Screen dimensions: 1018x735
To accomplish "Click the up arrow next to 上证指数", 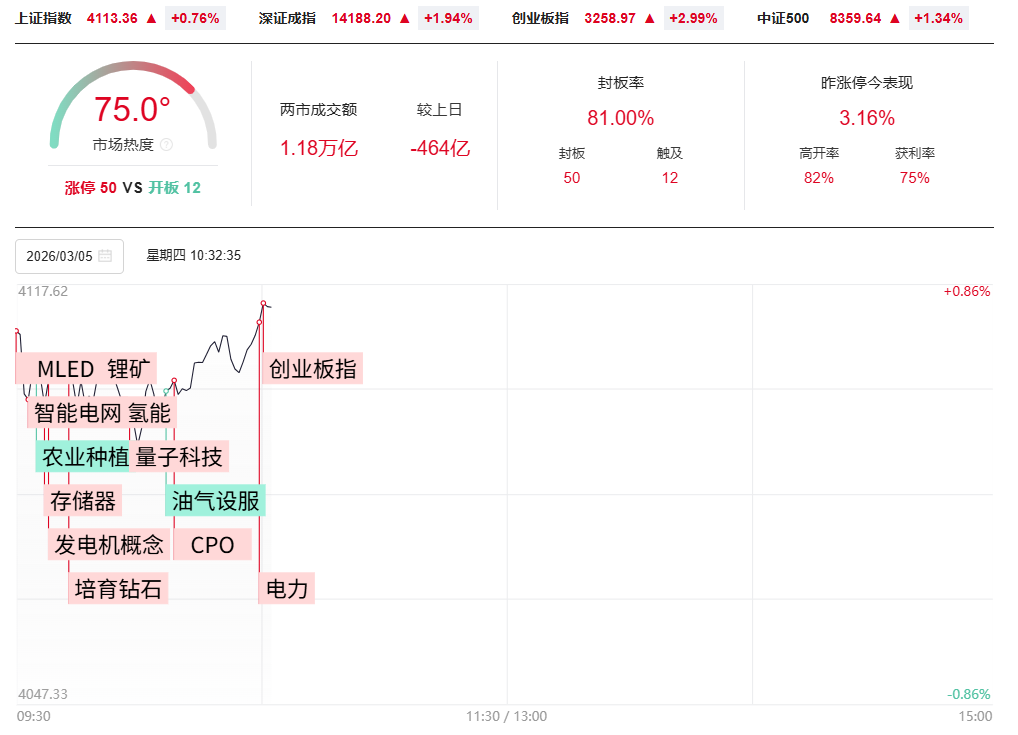I will pos(152,18).
